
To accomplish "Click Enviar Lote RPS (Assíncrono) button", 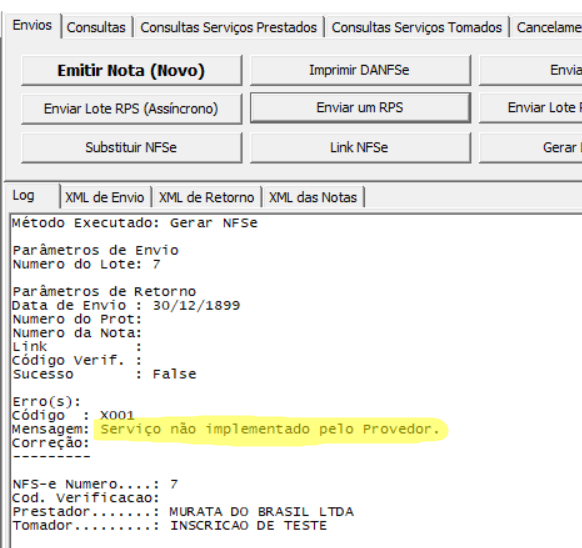I will pos(131,109).
